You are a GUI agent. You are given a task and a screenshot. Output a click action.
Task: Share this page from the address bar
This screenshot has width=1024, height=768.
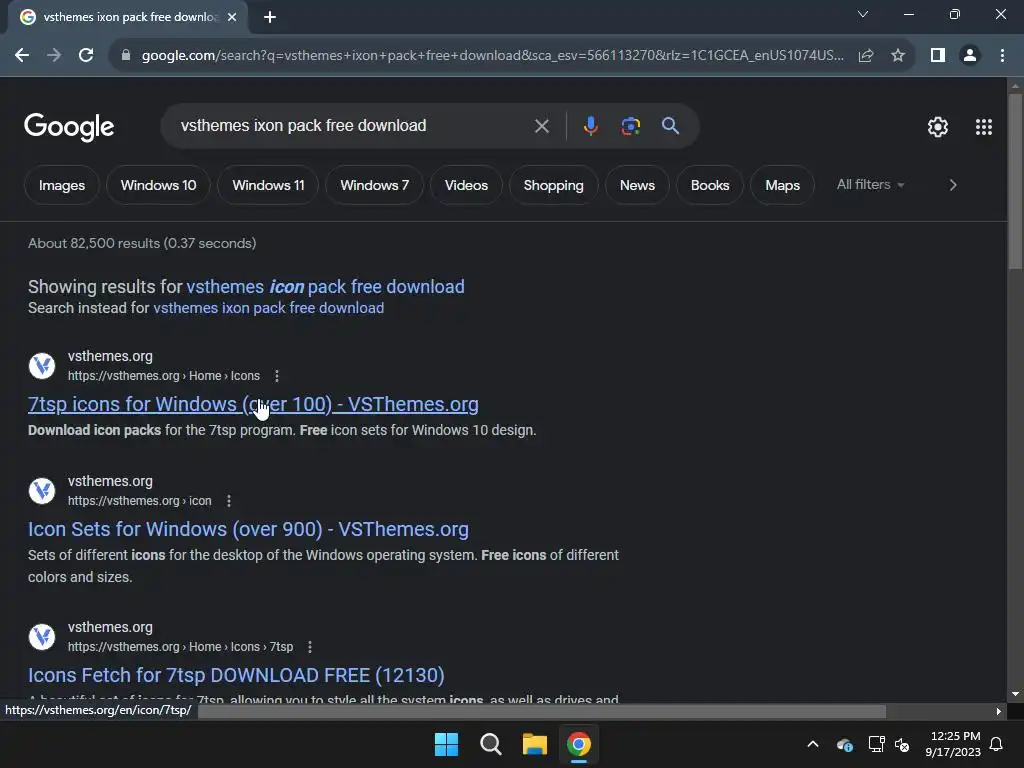coord(866,56)
